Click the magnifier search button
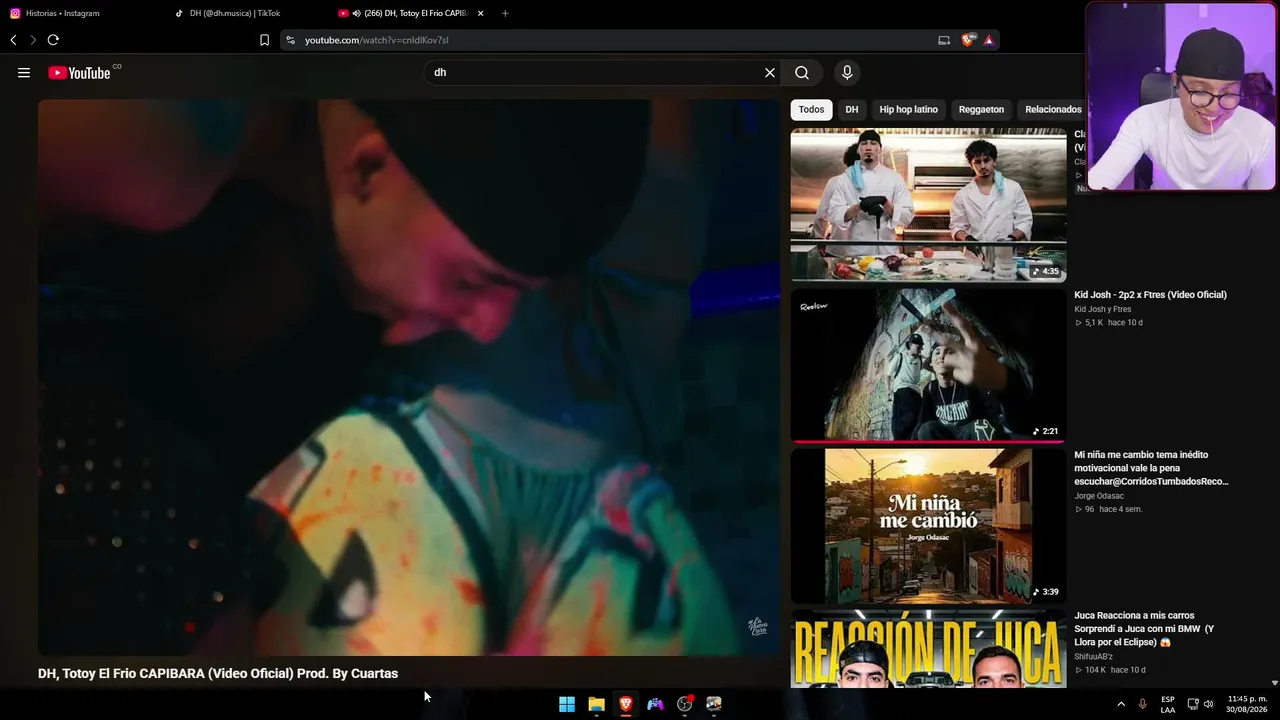The image size is (1280, 720). coord(802,73)
